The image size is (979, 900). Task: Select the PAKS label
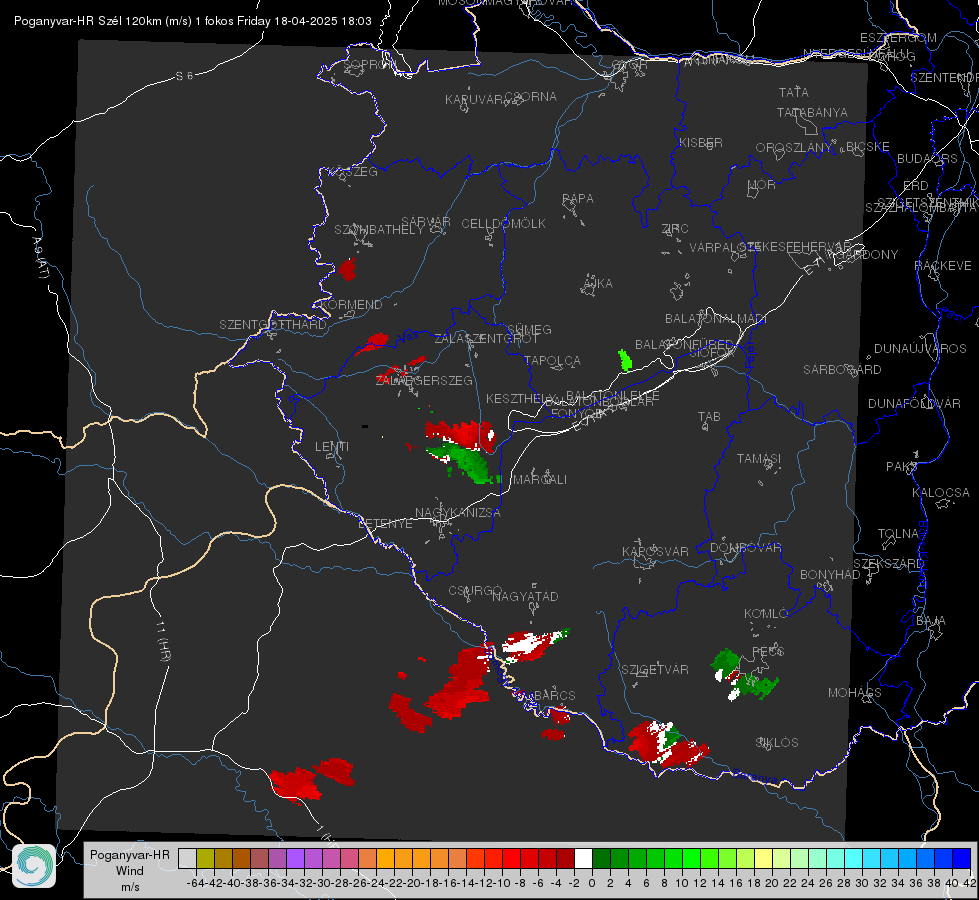(901, 467)
